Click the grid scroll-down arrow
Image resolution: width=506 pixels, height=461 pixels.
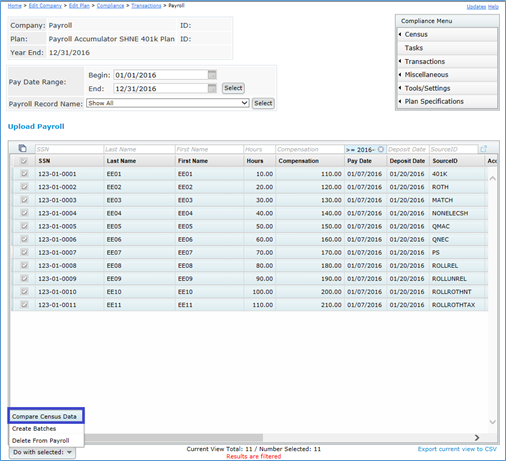[493, 422]
